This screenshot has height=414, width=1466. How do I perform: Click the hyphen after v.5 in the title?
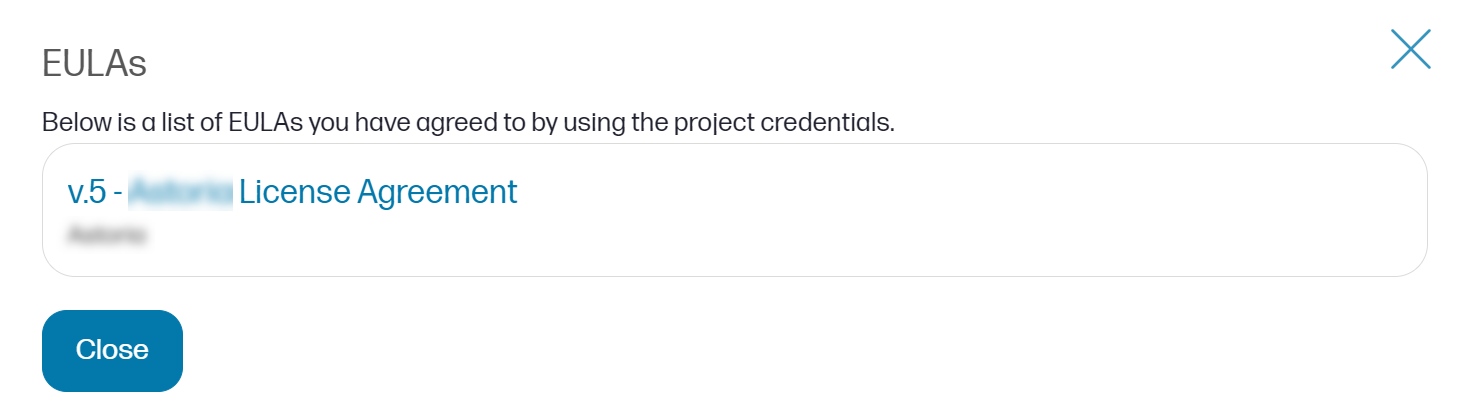click(118, 193)
